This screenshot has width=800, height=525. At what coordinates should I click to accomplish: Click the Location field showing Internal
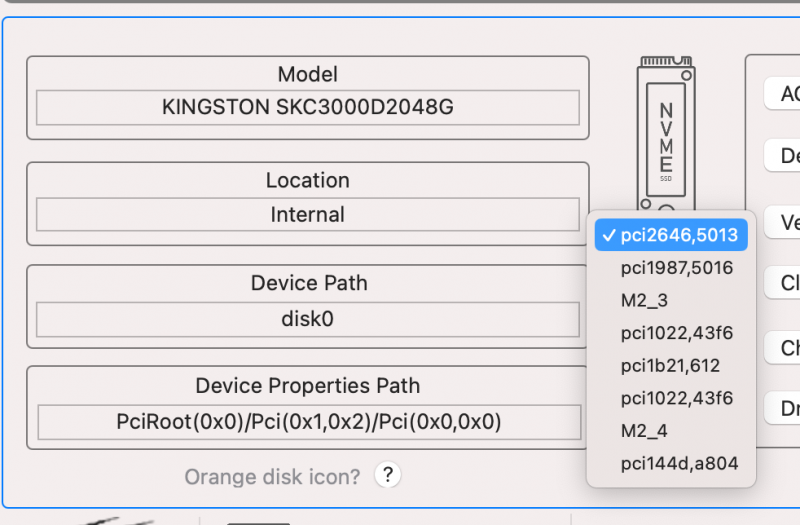click(308, 215)
